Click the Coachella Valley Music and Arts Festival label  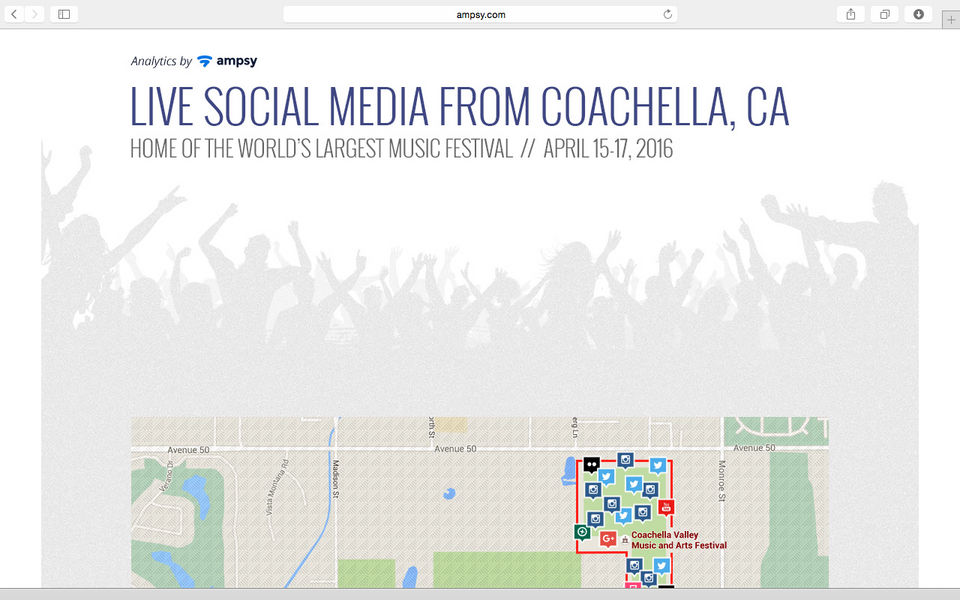click(678, 540)
